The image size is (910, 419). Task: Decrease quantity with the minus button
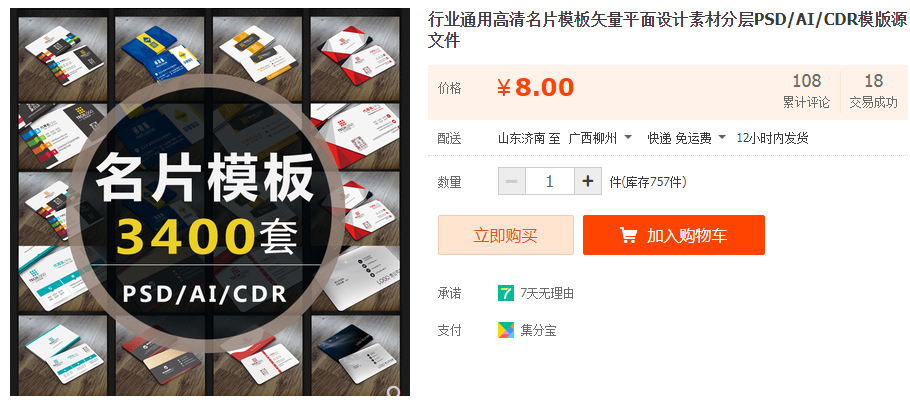point(511,182)
